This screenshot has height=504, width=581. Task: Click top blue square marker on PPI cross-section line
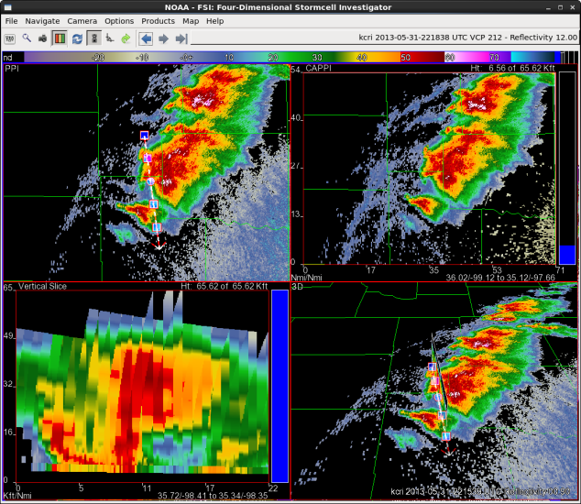click(144, 135)
